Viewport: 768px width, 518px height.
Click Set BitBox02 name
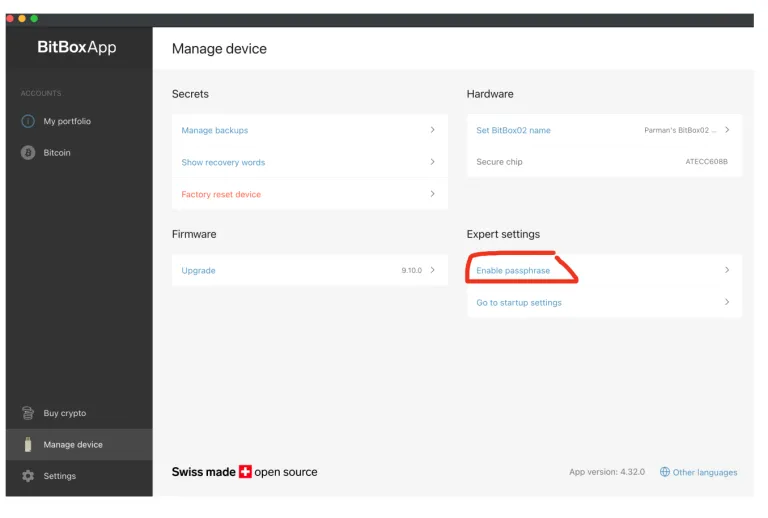click(513, 130)
